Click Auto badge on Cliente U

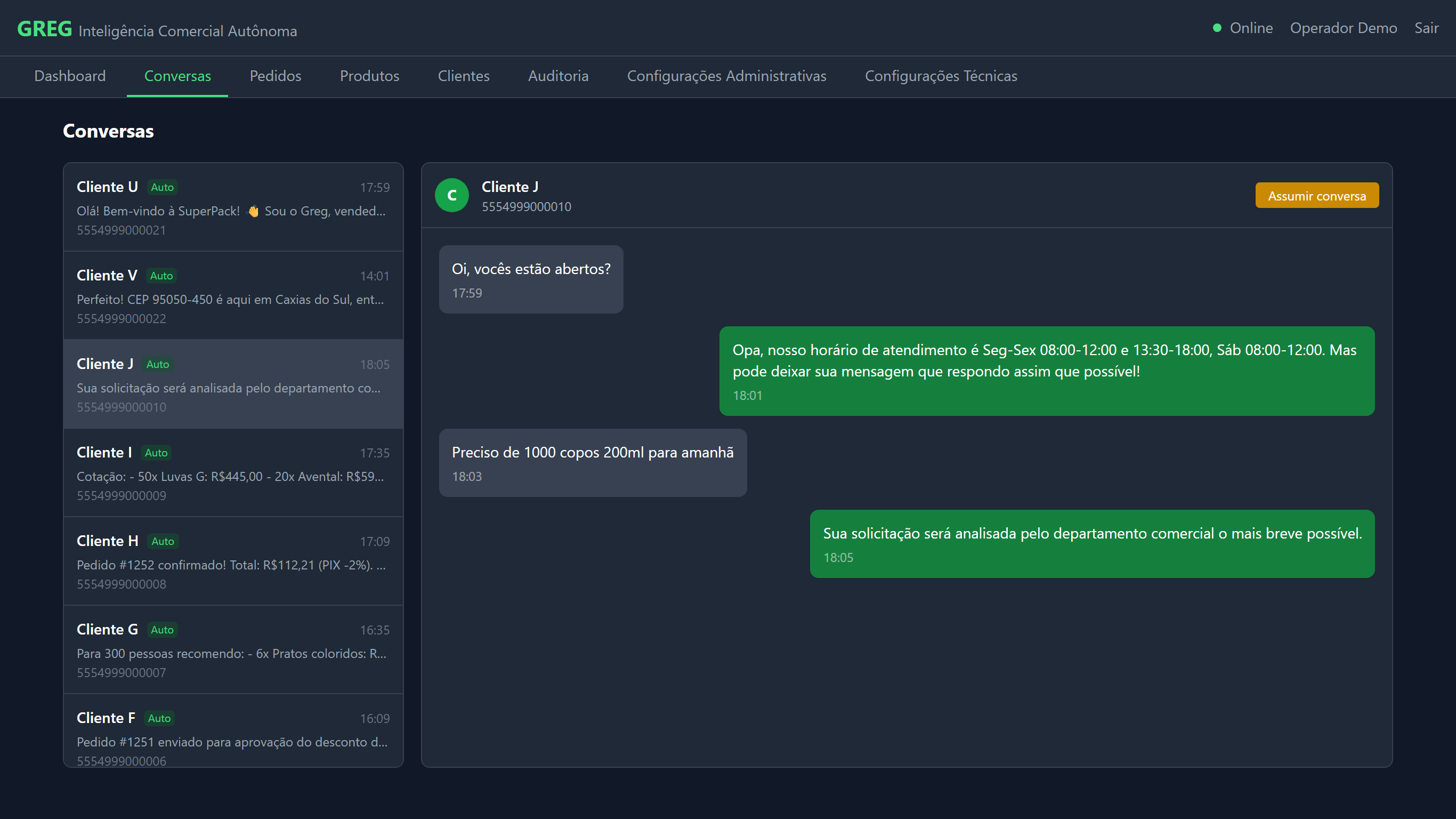[x=162, y=187]
